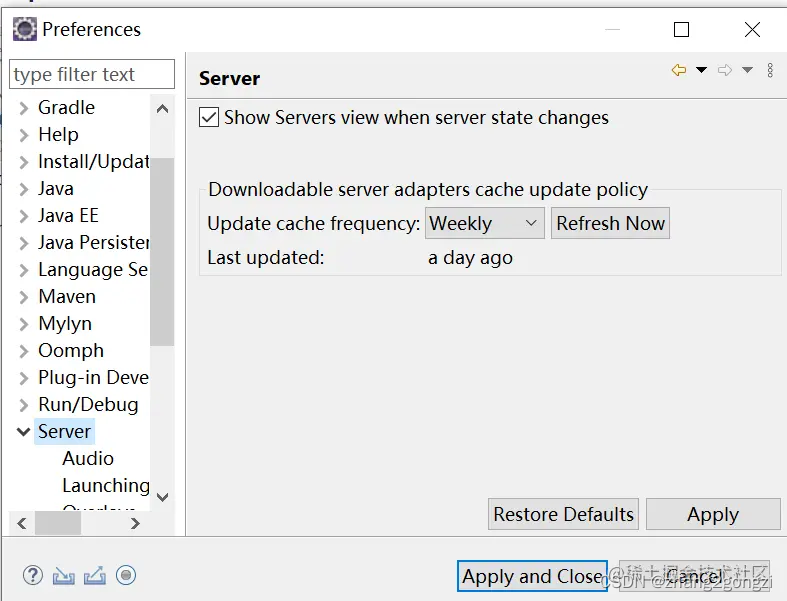This screenshot has height=601, width=787.
Task: Expand the Gradle tree node
Action: 24,108
